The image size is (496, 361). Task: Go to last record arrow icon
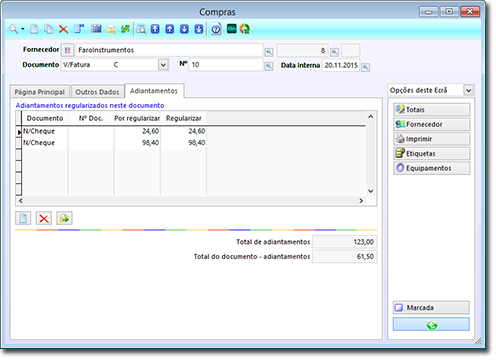[x=199, y=29]
